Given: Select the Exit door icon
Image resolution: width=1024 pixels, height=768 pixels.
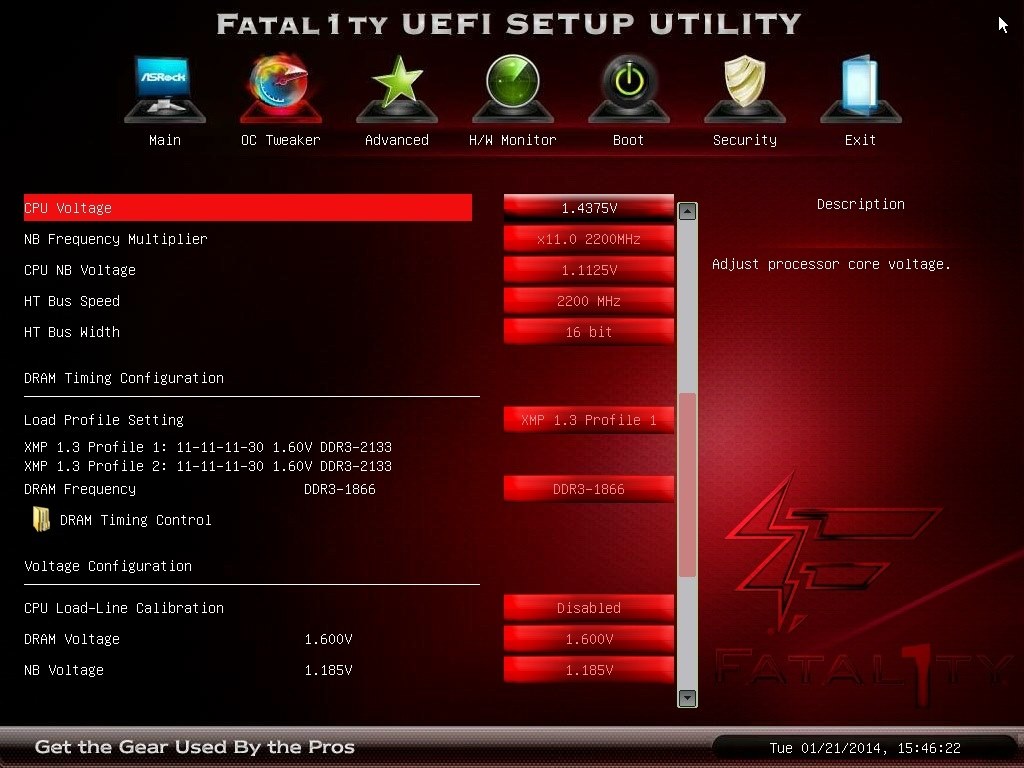Looking at the screenshot, I should 860,88.
